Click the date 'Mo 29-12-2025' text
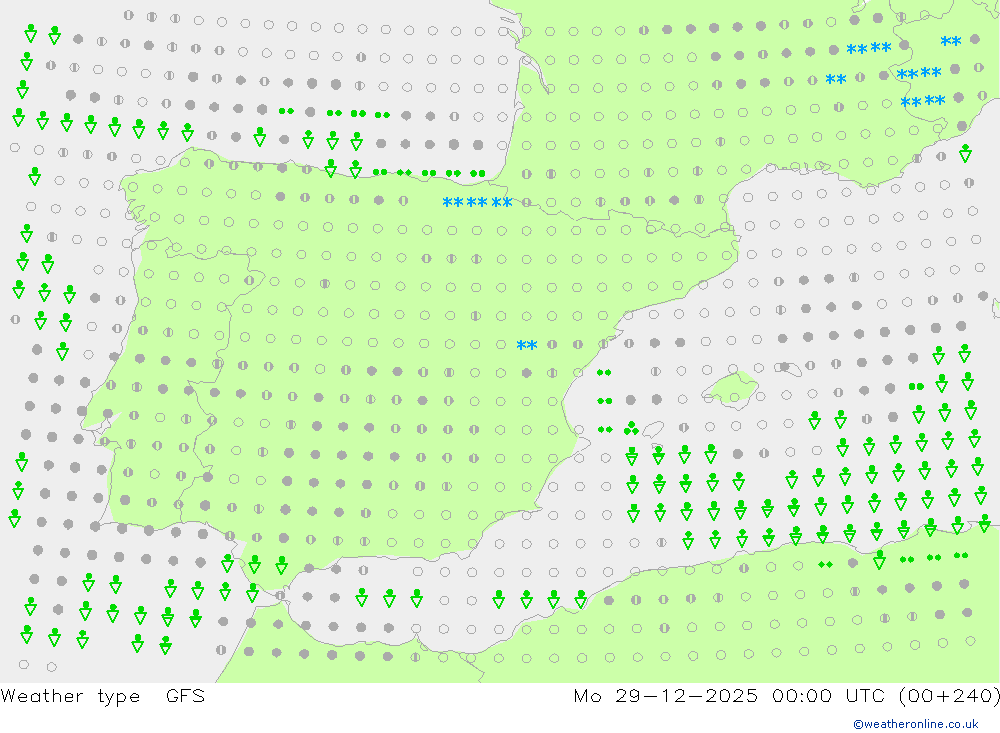This screenshot has height=733, width=1000. coord(666,695)
